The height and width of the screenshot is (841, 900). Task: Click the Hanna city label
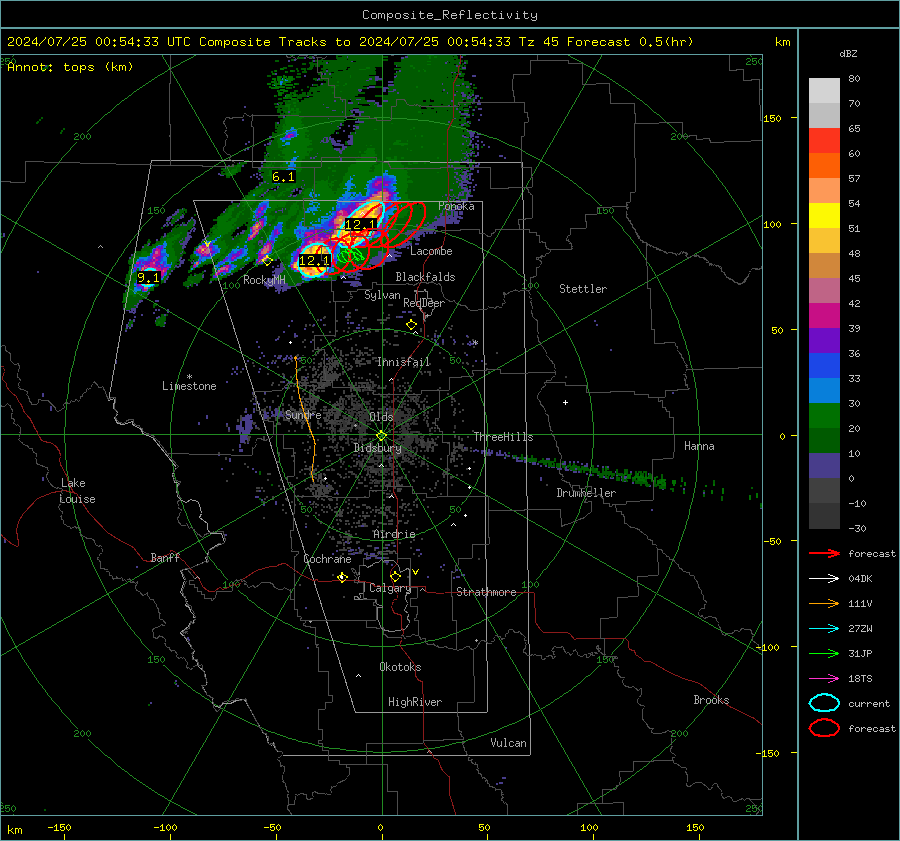[699, 446]
